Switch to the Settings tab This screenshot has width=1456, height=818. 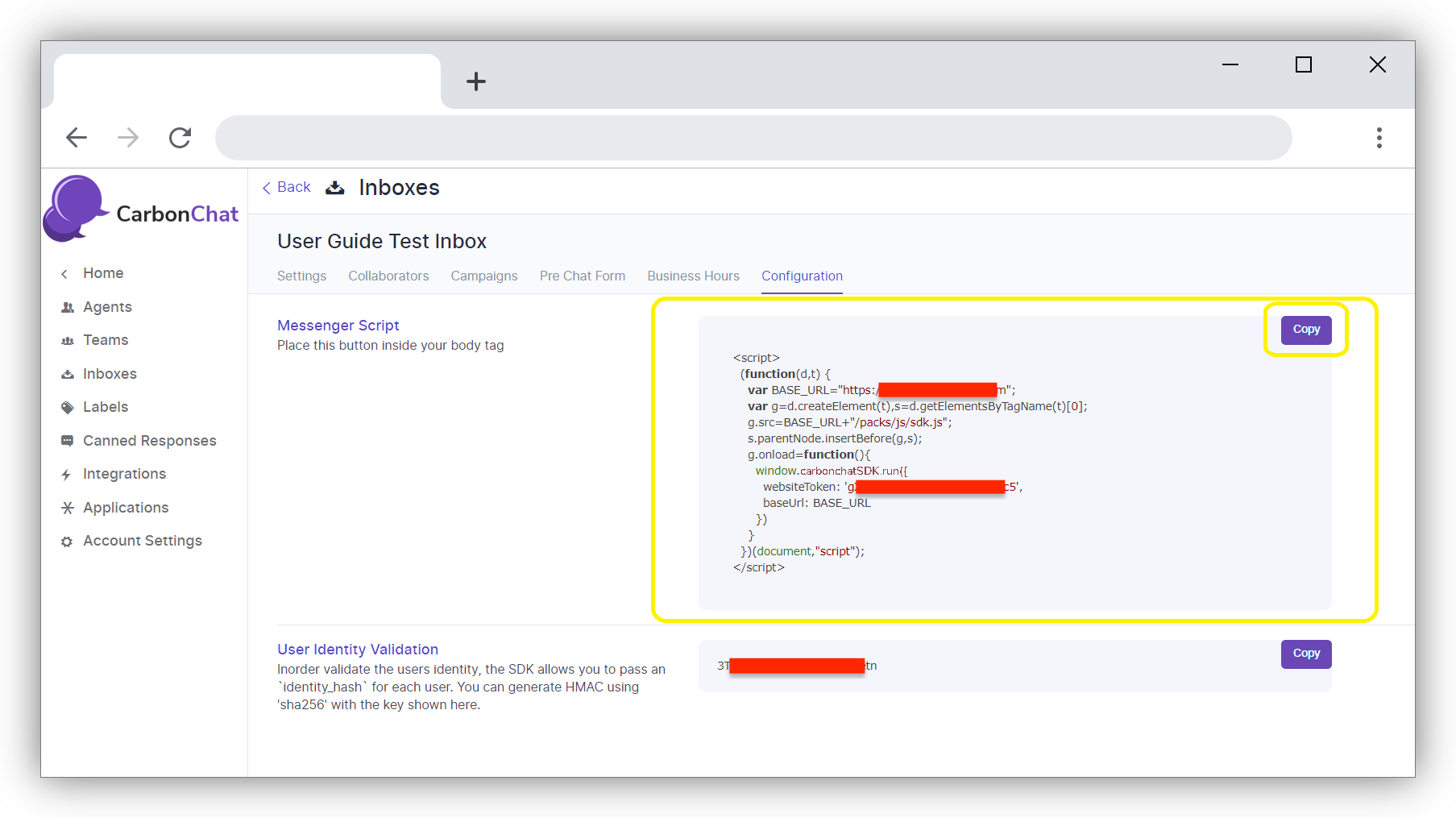(301, 276)
